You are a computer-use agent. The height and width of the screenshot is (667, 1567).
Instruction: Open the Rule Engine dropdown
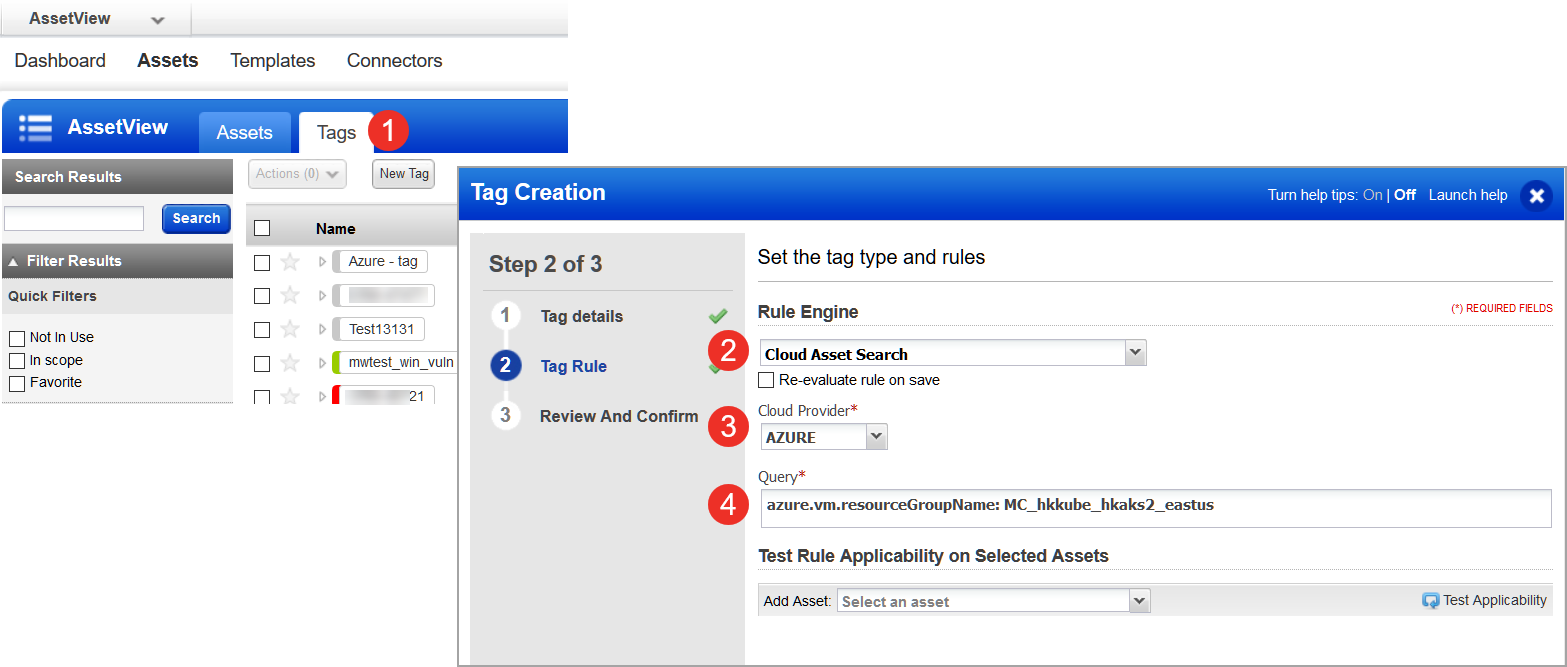click(1135, 352)
